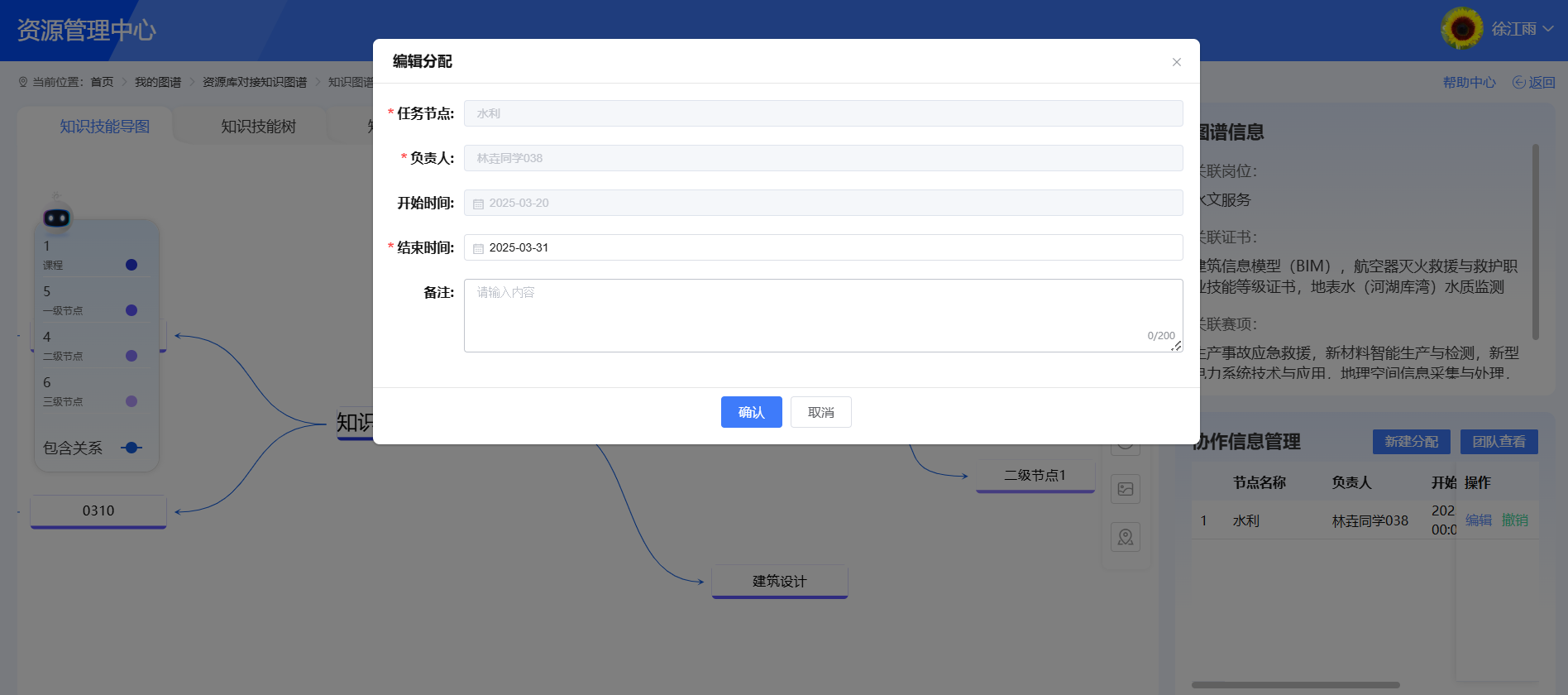Viewport: 1568px width, 695px height.
Task: Close the 编辑分配 dialog with X icon
Action: (1176, 62)
